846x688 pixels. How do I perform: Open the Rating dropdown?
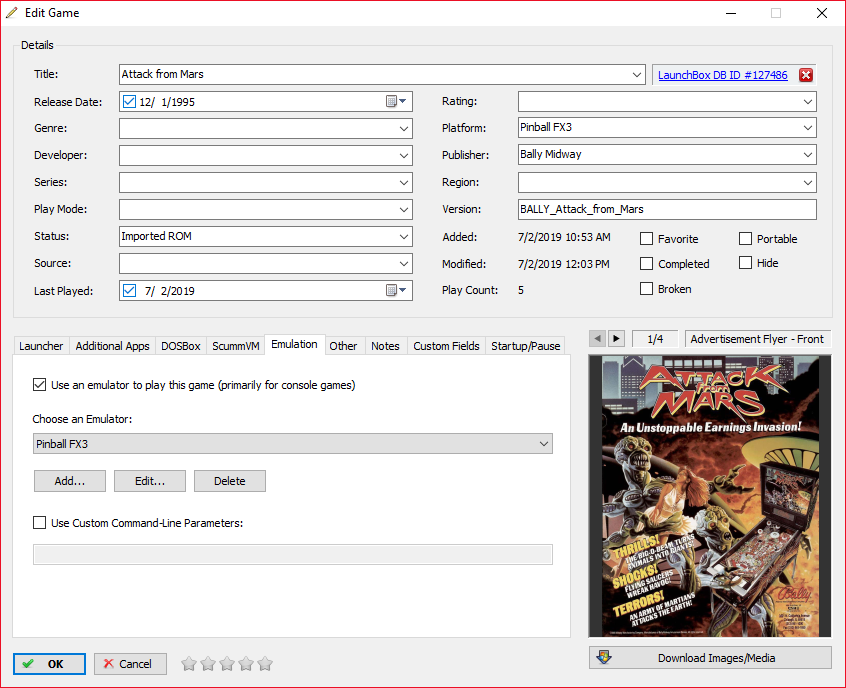(x=808, y=101)
